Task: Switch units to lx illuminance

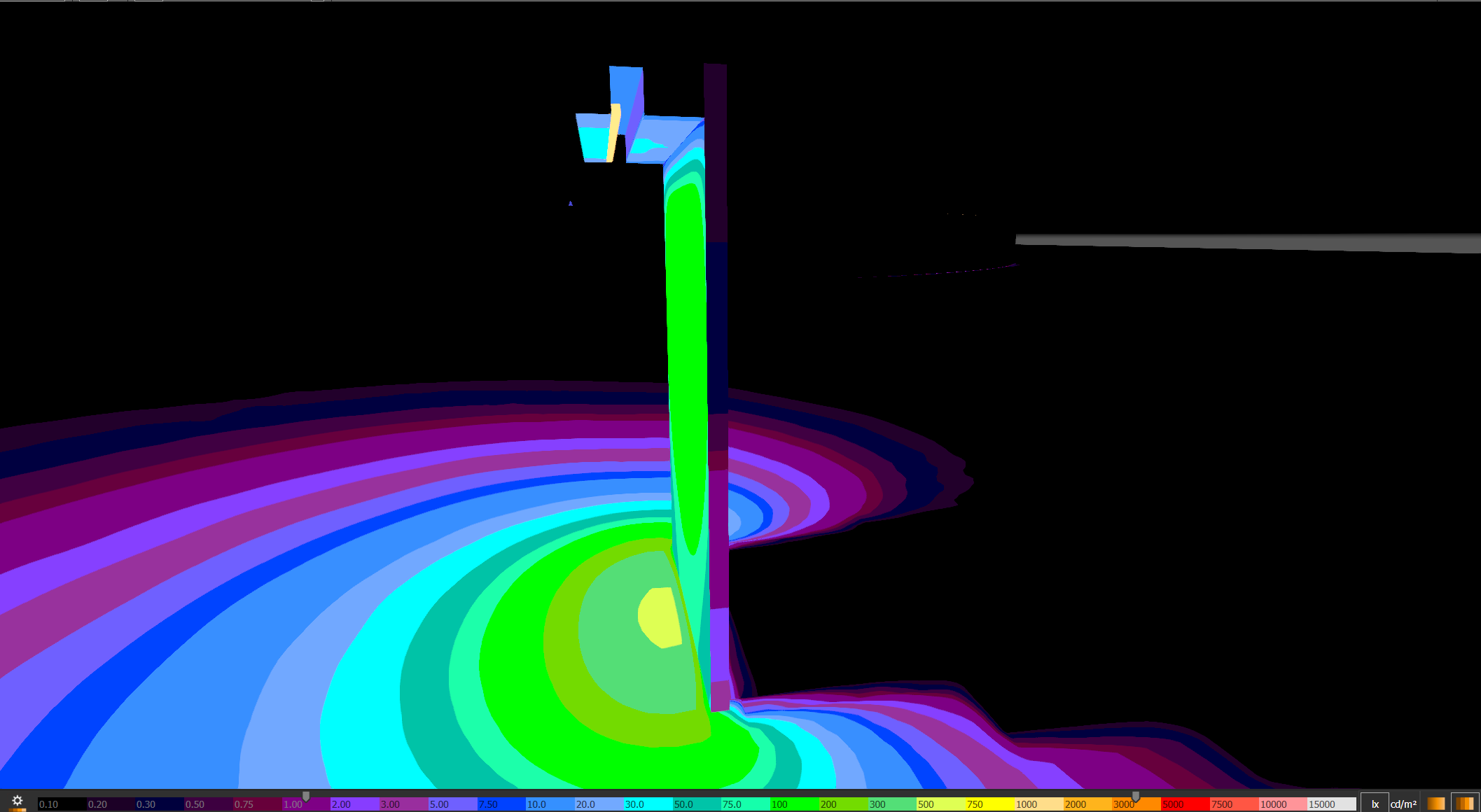Action: point(1375,804)
